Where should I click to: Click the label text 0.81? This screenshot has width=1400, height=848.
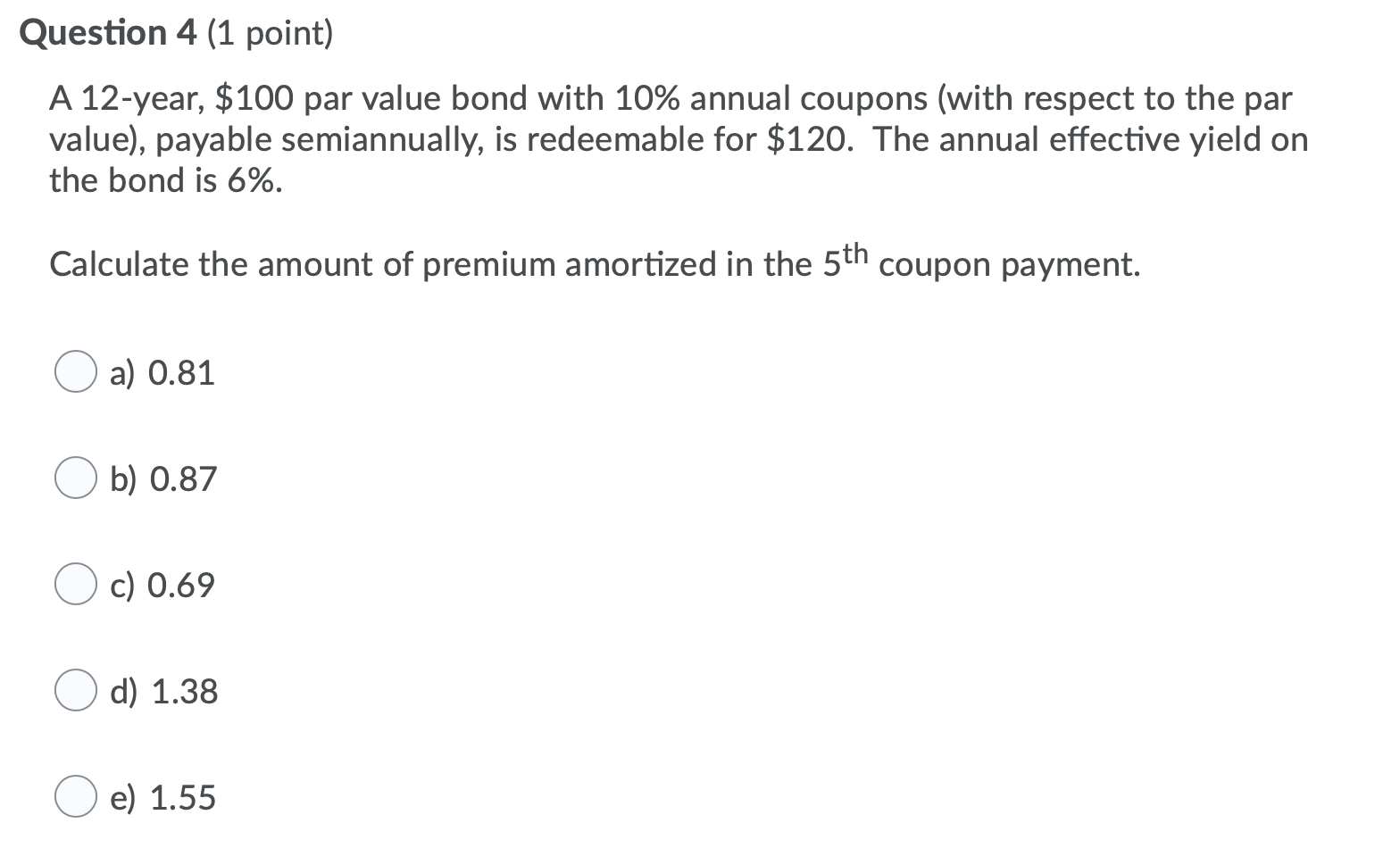pyautogui.click(x=162, y=373)
